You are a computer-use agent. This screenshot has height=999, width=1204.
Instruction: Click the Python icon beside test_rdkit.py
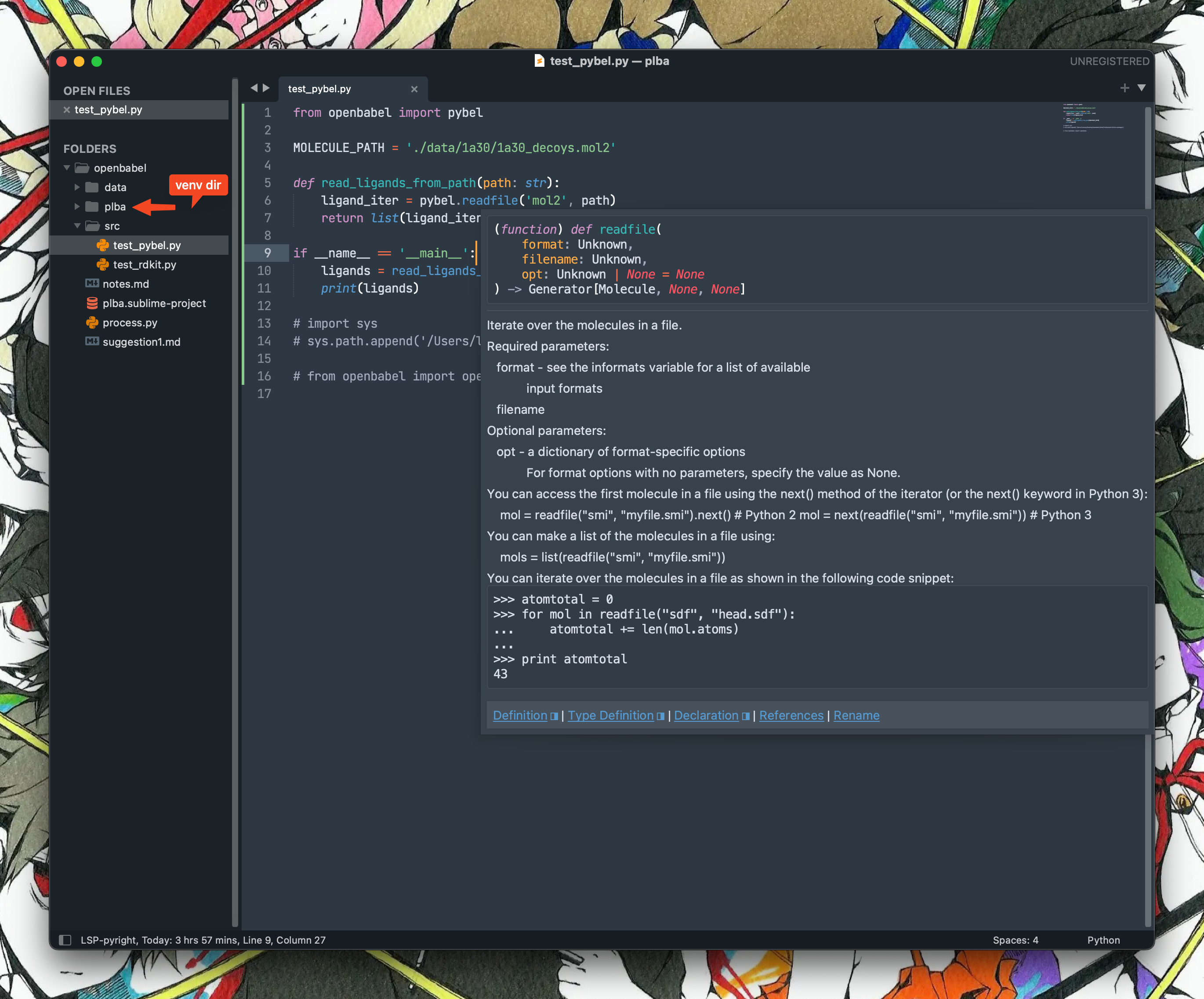tap(103, 264)
